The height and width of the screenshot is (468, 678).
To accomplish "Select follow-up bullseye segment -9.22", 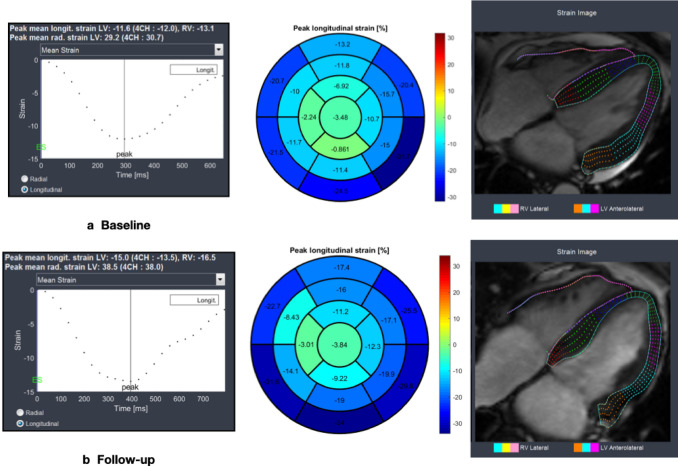I will pos(340,378).
